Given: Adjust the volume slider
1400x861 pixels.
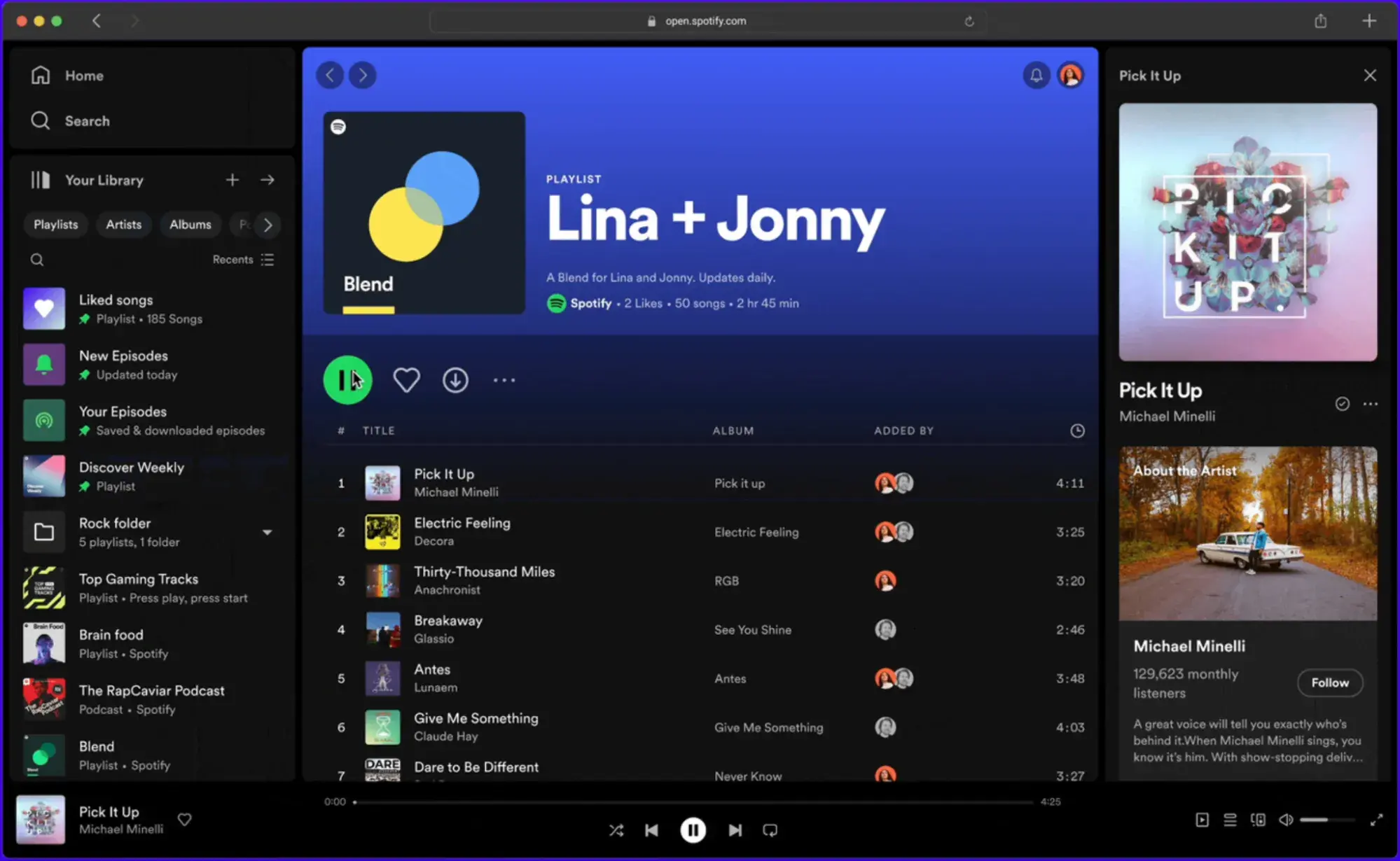Looking at the screenshot, I should 1326,820.
